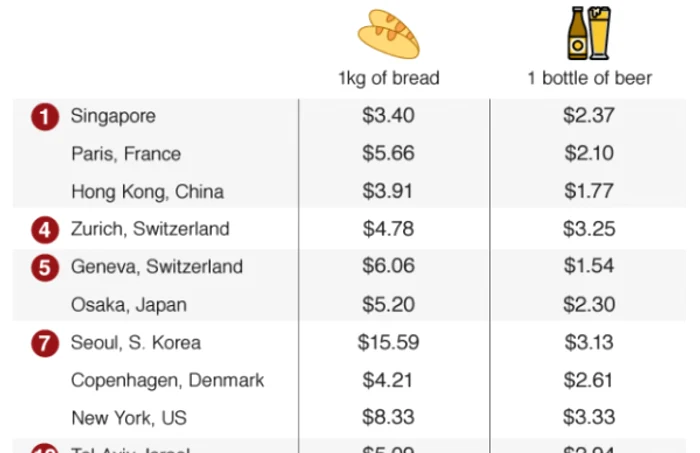Click Osaka, Japan row label
This screenshot has height=453, width=700.
[129, 305]
